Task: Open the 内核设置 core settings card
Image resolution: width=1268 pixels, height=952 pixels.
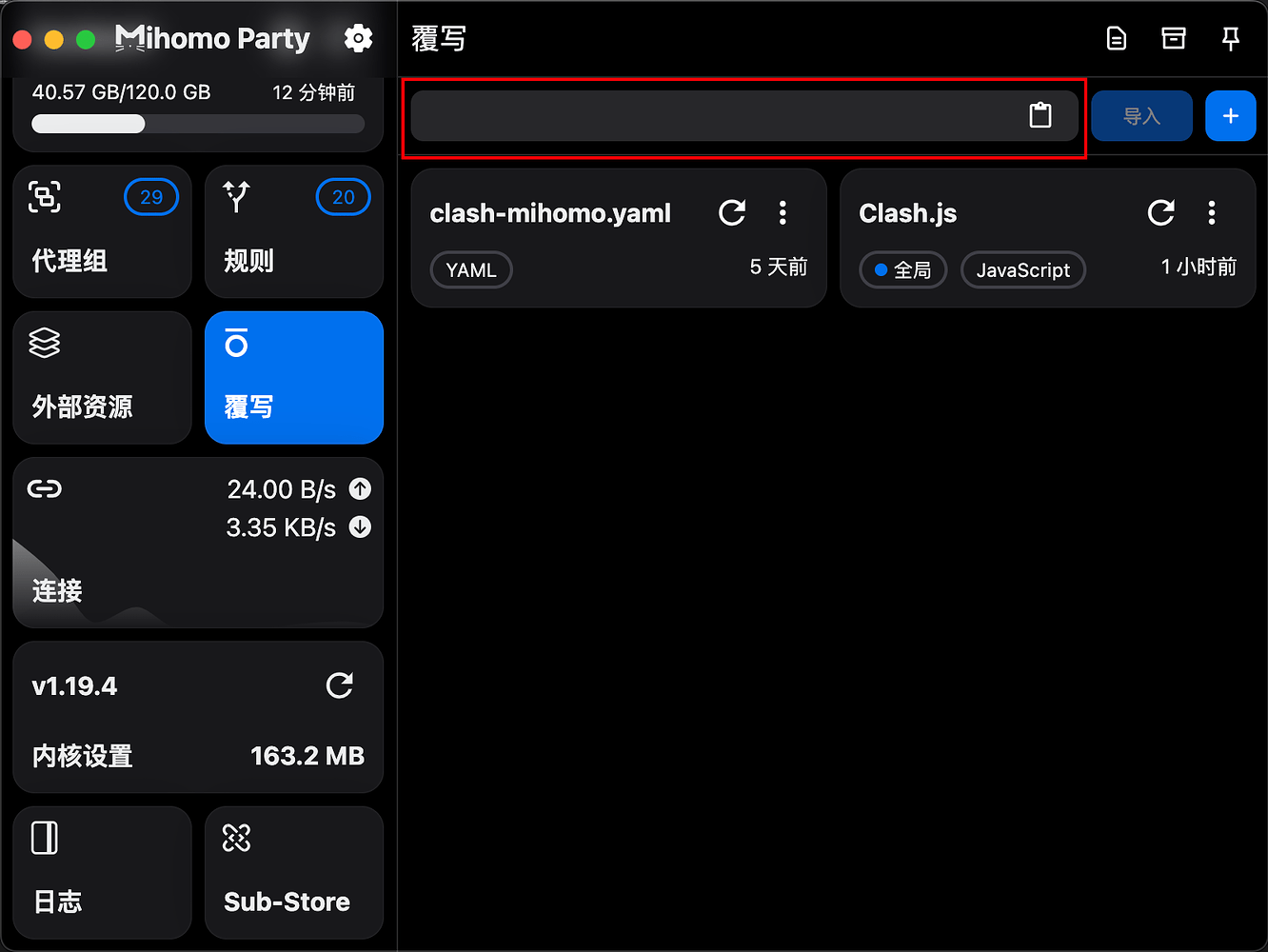Action: tap(198, 717)
